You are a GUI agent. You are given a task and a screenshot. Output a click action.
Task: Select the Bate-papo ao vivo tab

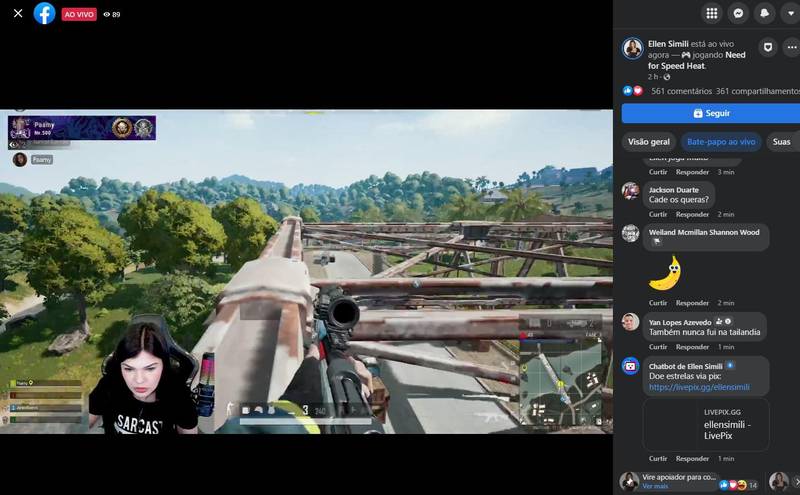tap(720, 142)
